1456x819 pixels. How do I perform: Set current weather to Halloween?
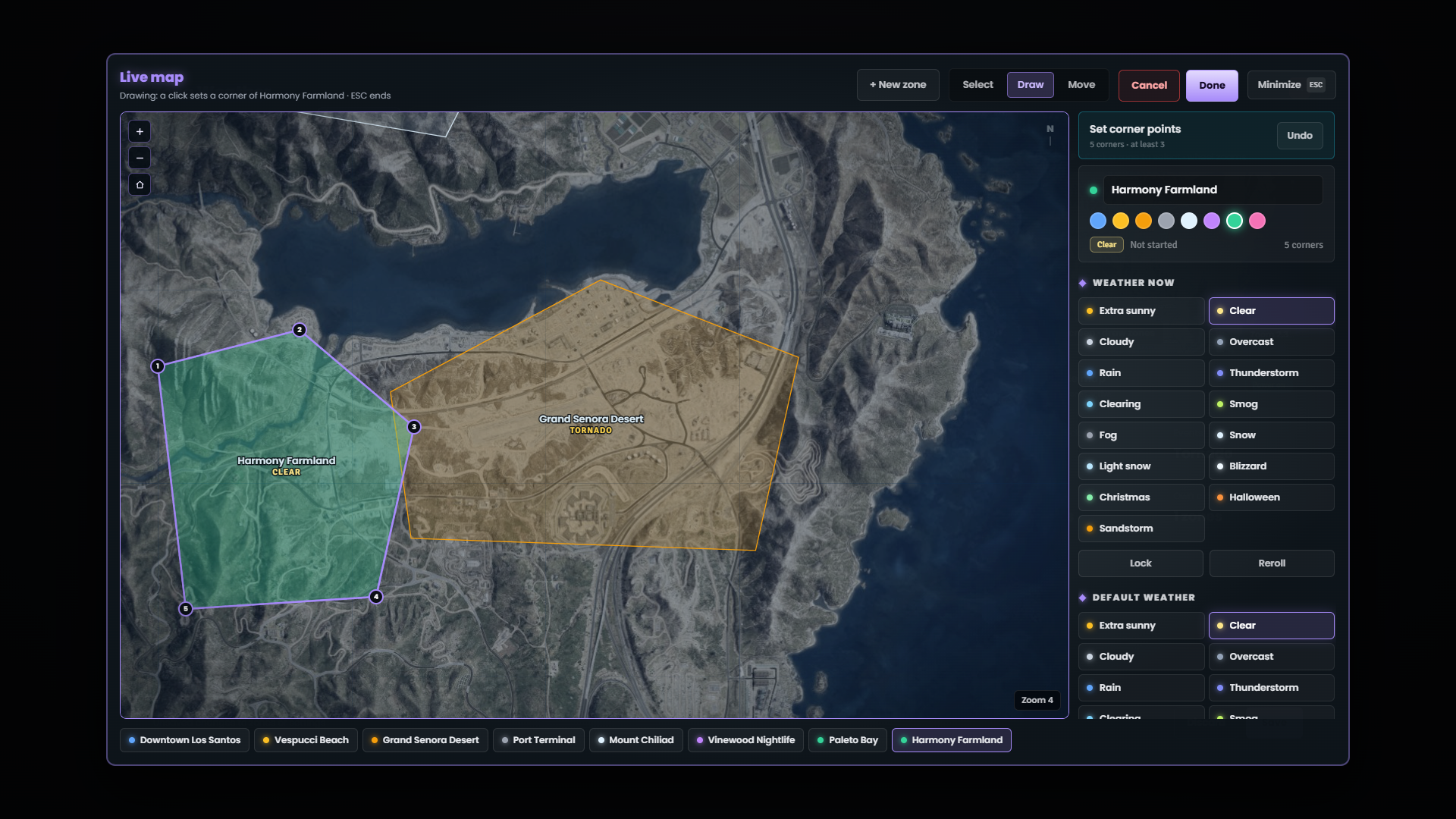click(x=1272, y=497)
